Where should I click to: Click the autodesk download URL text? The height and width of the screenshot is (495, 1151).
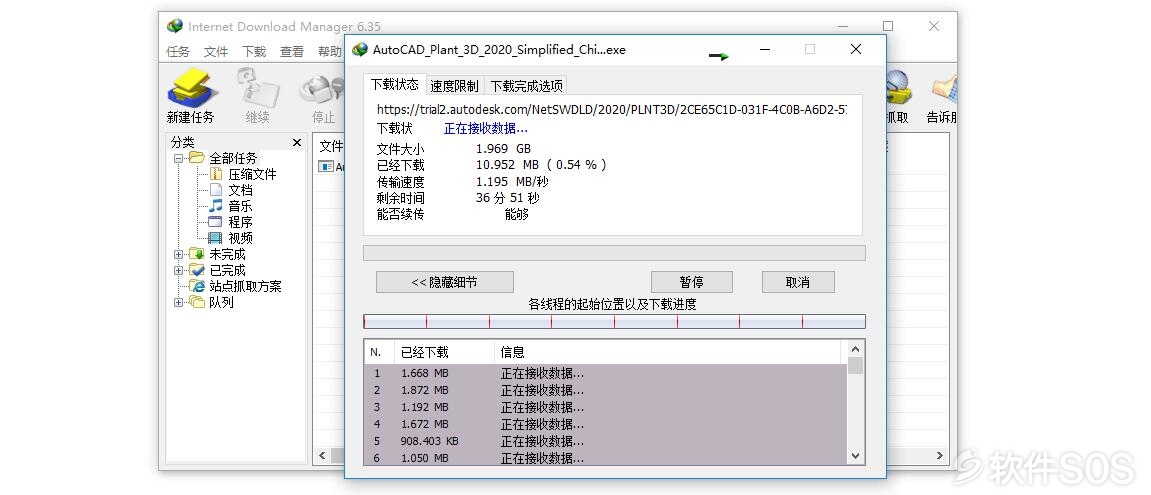611,109
